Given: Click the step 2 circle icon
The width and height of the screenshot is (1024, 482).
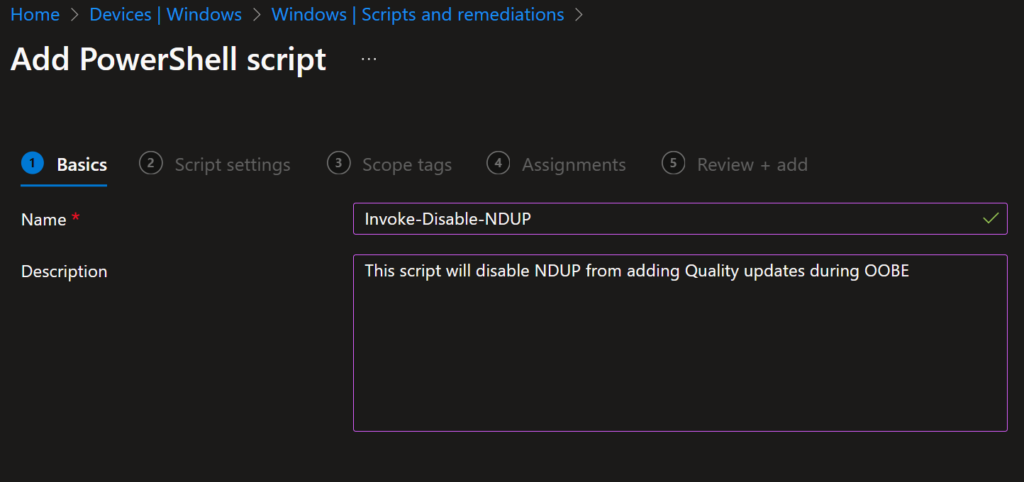Looking at the screenshot, I should pyautogui.click(x=150, y=163).
